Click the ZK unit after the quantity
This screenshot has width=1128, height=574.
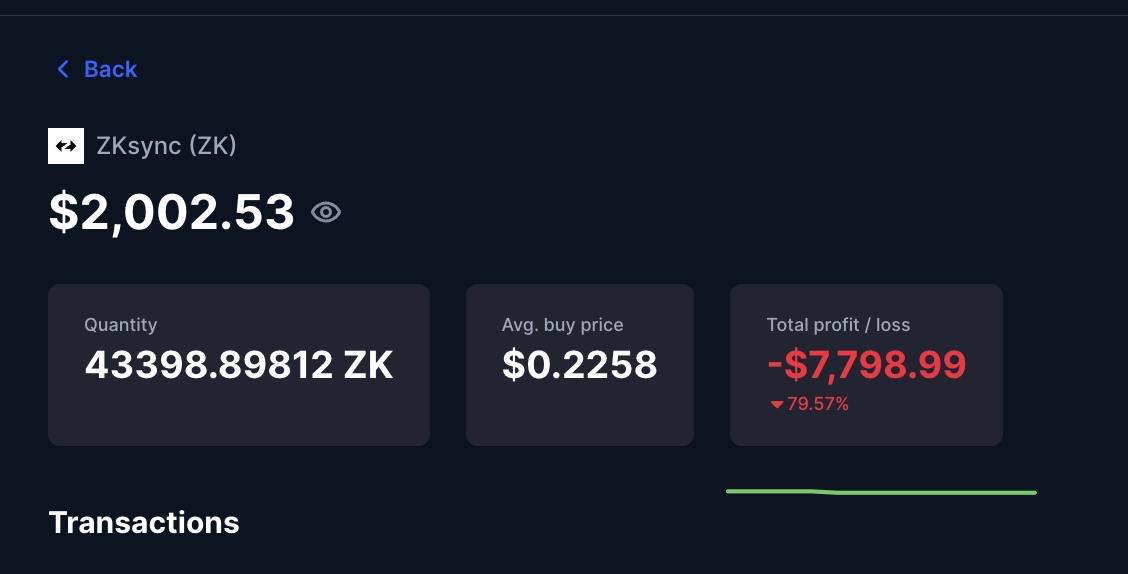[x=368, y=365]
